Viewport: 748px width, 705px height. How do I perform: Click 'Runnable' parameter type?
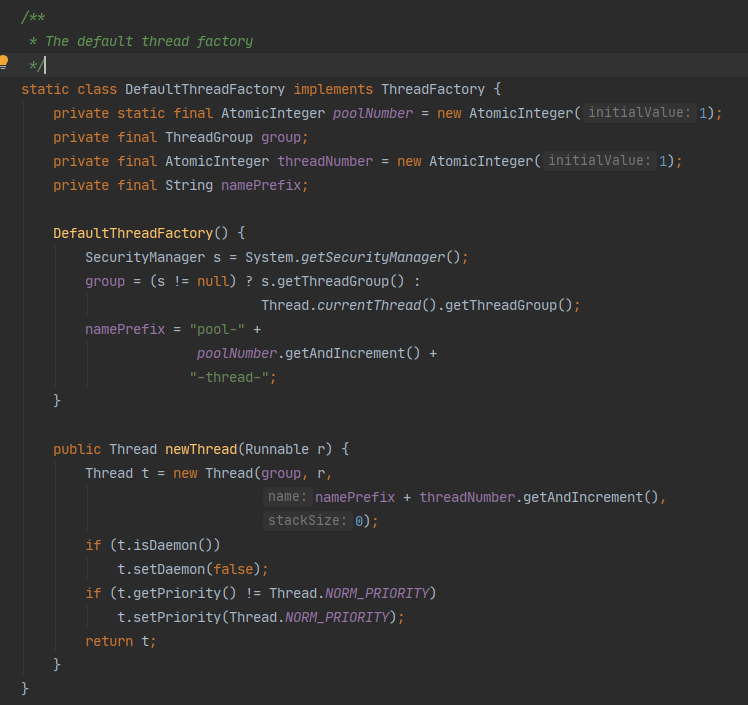pyautogui.click(x=277, y=449)
